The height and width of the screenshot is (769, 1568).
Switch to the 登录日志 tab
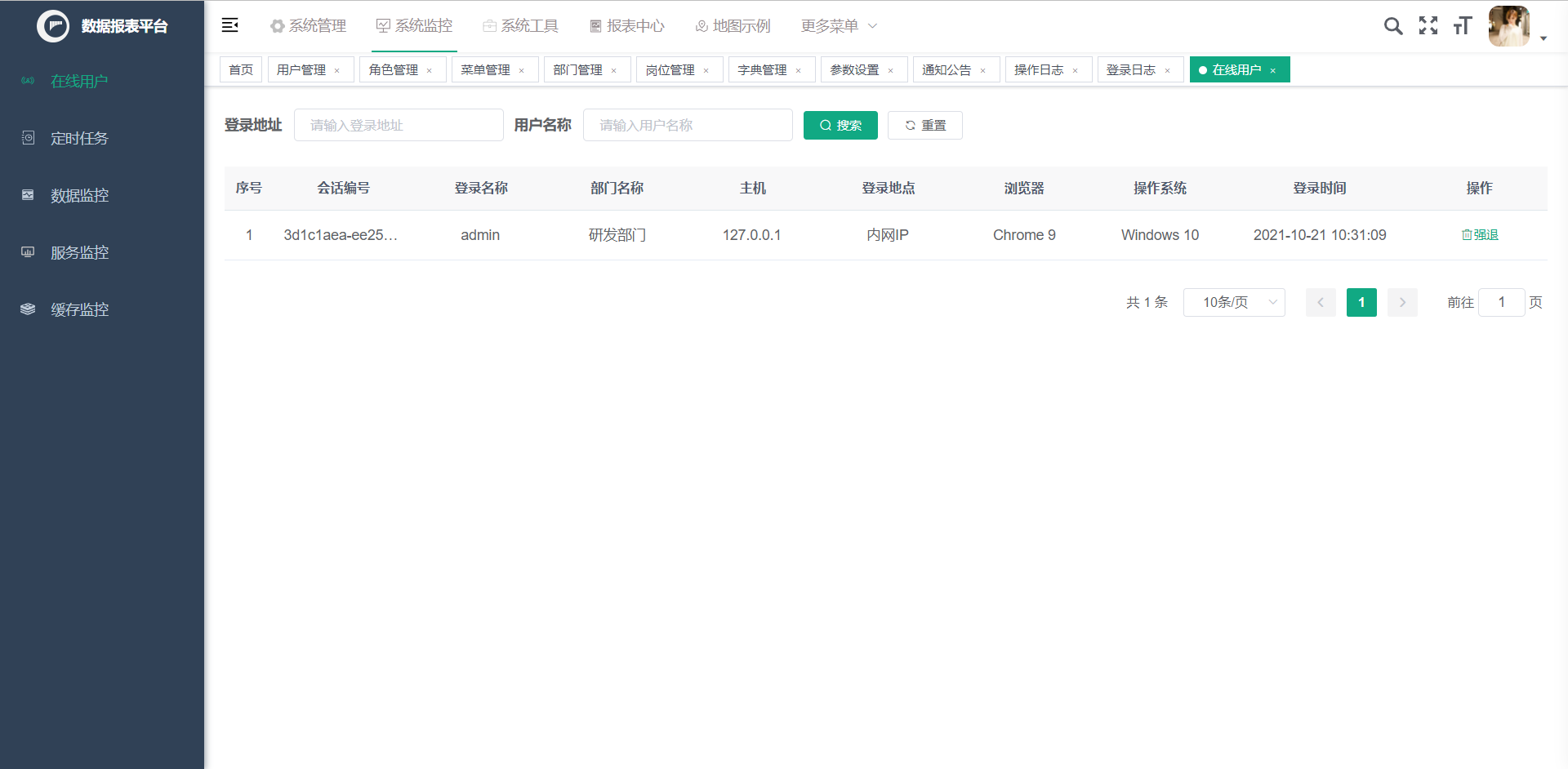1131,69
